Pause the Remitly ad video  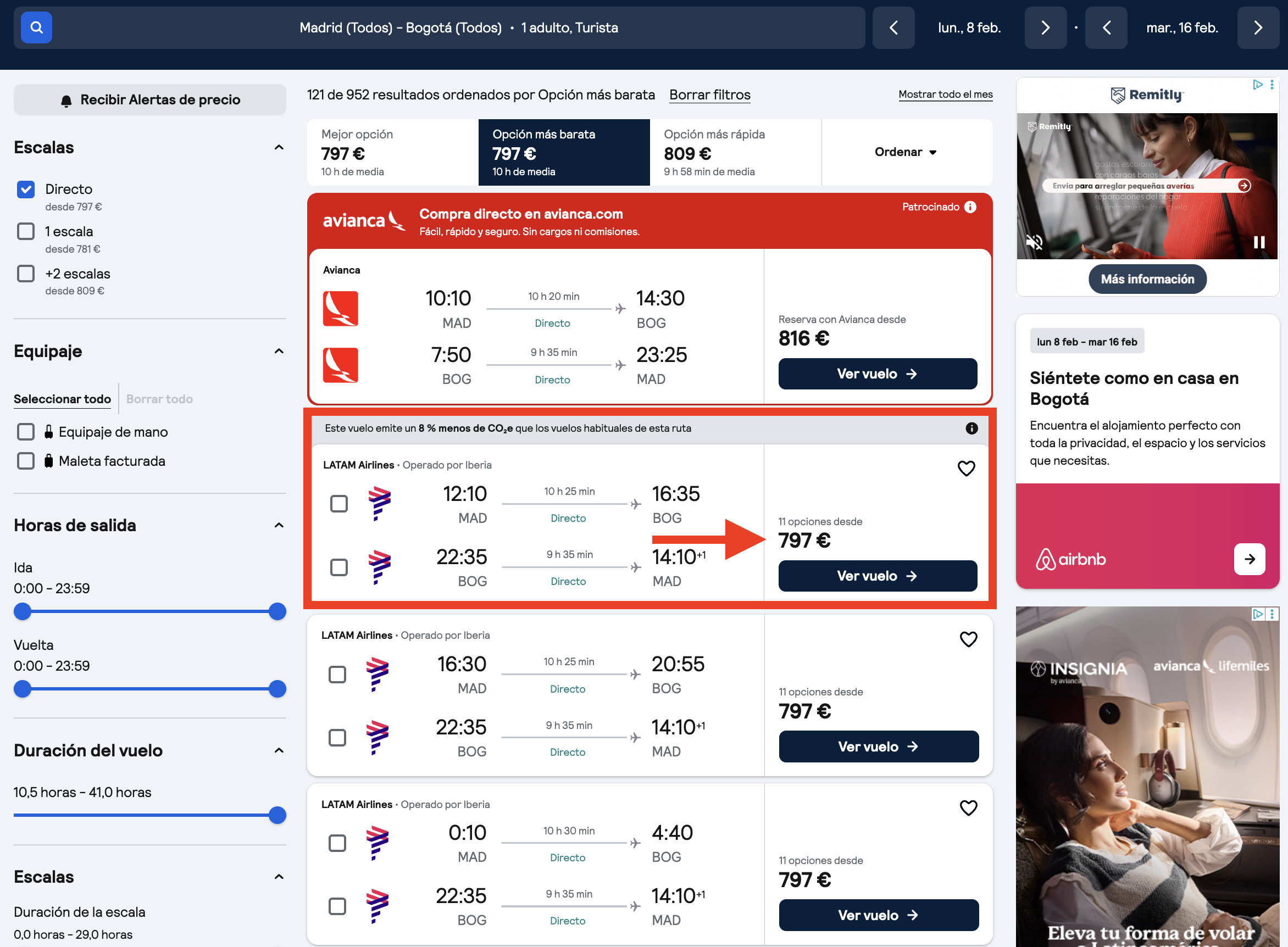pyautogui.click(x=1259, y=242)
